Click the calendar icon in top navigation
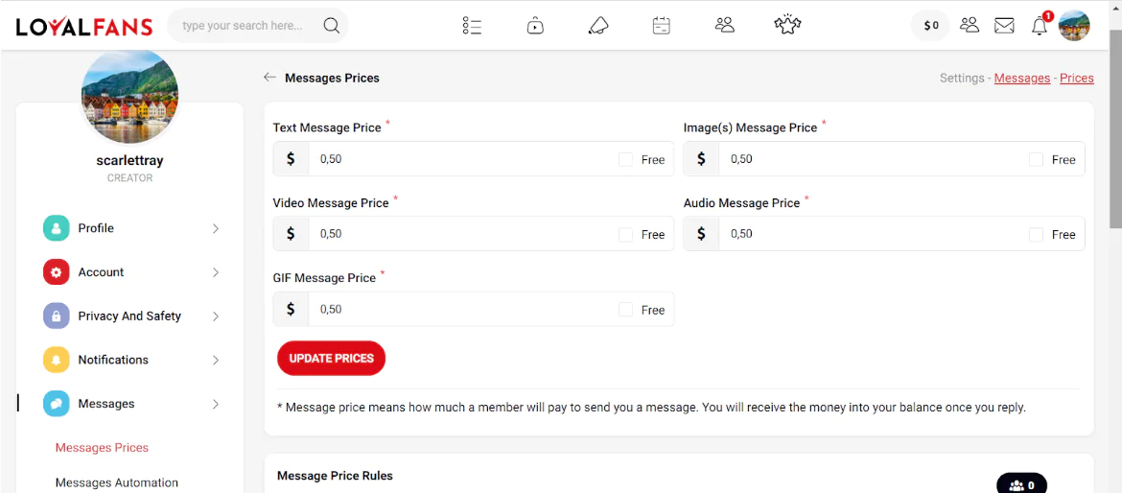1123x494 pixels. (x=661, y=26)
